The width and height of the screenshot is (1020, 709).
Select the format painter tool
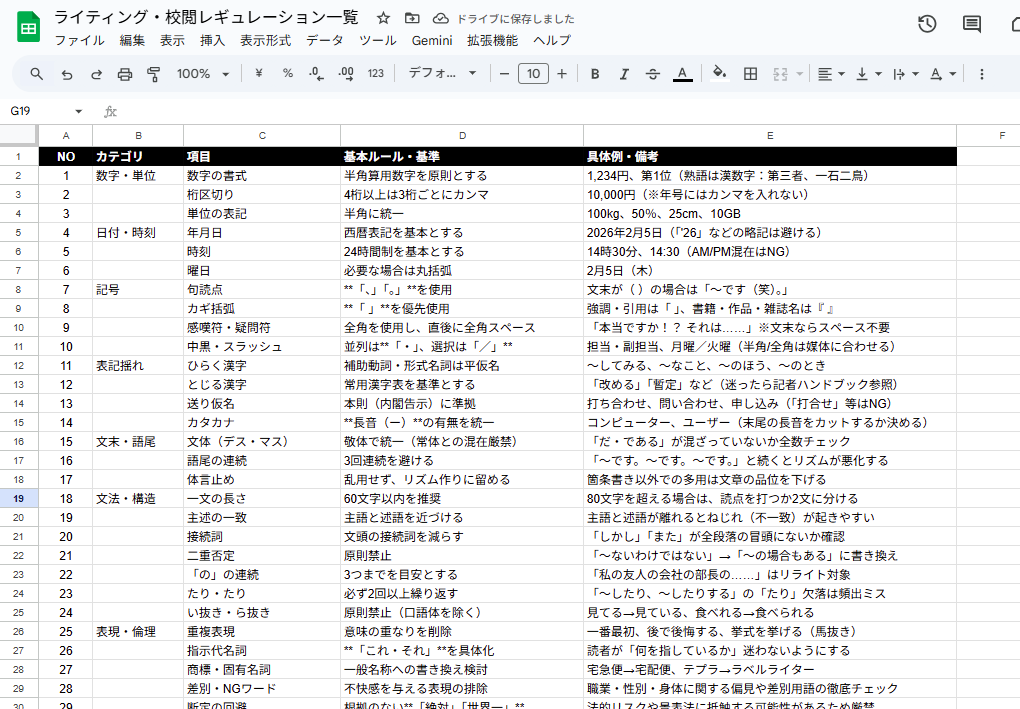pos(151,73)
